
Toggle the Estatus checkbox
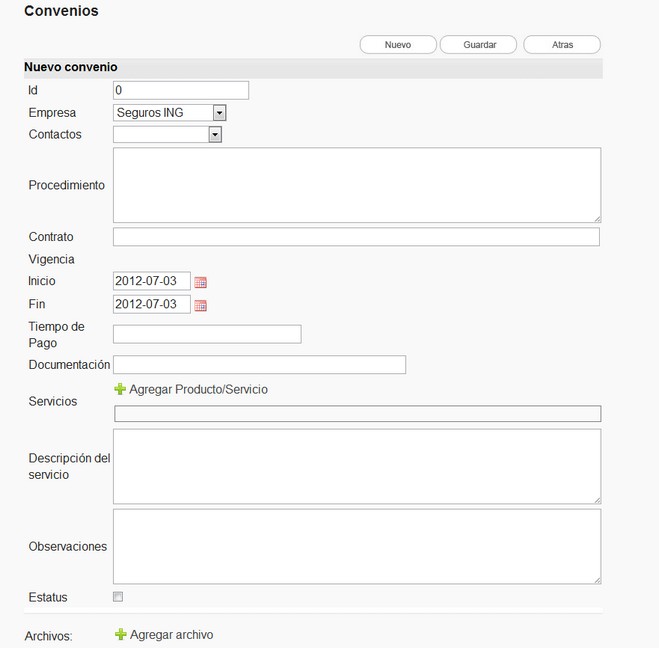click(x=118, y=597)
